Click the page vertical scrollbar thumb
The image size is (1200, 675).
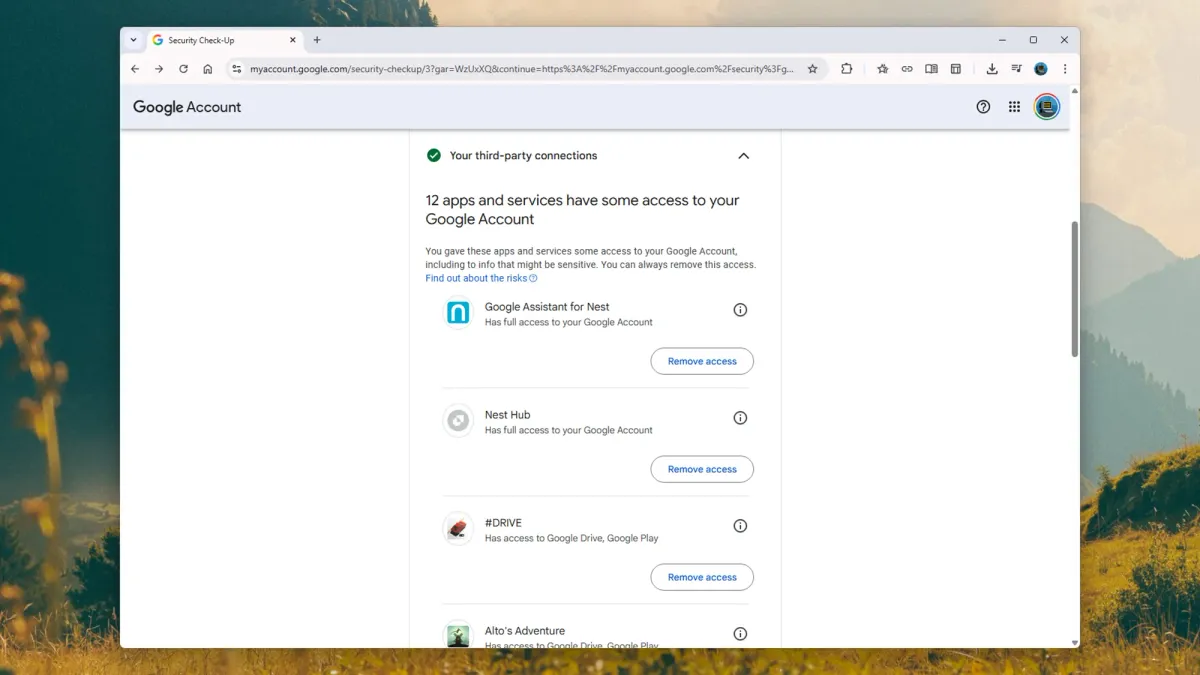(x=1075, y=289)
